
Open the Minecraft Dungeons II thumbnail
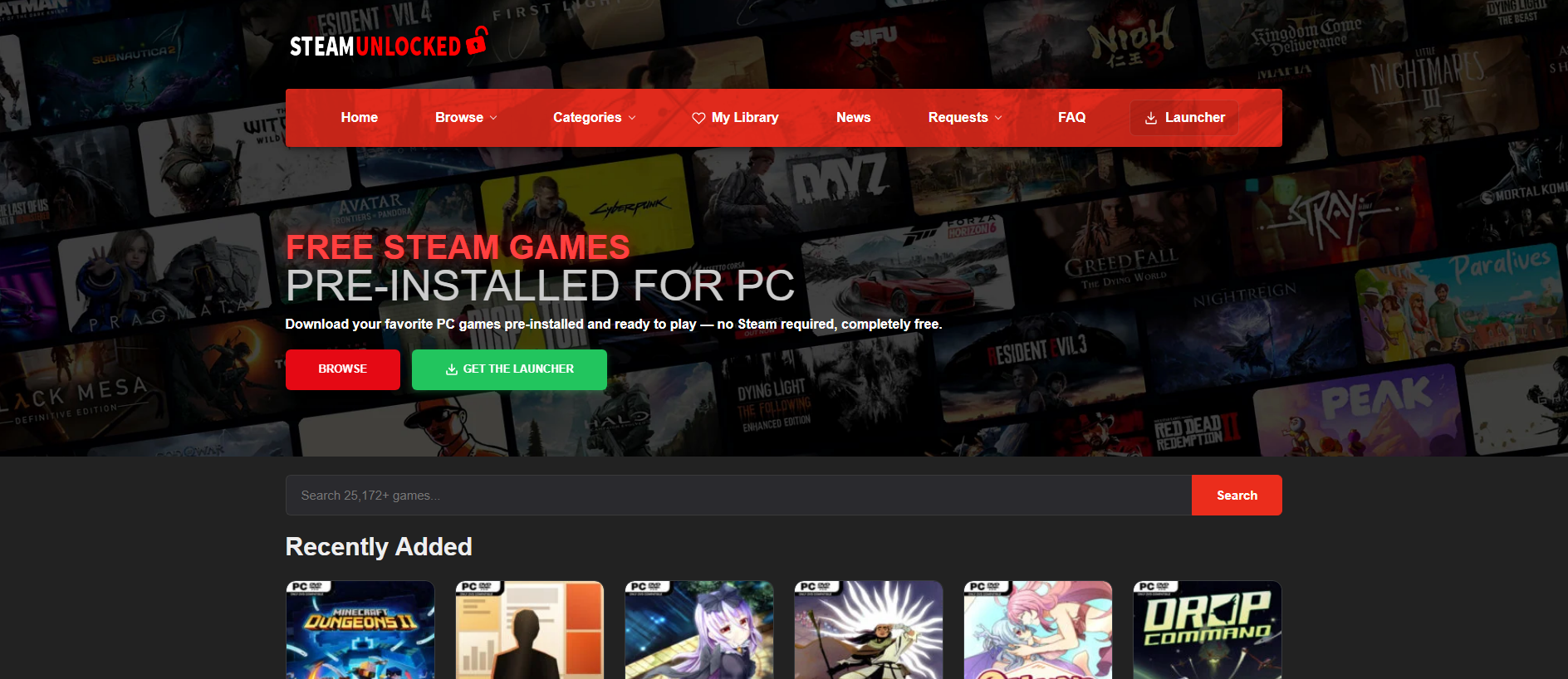[360, 630]
